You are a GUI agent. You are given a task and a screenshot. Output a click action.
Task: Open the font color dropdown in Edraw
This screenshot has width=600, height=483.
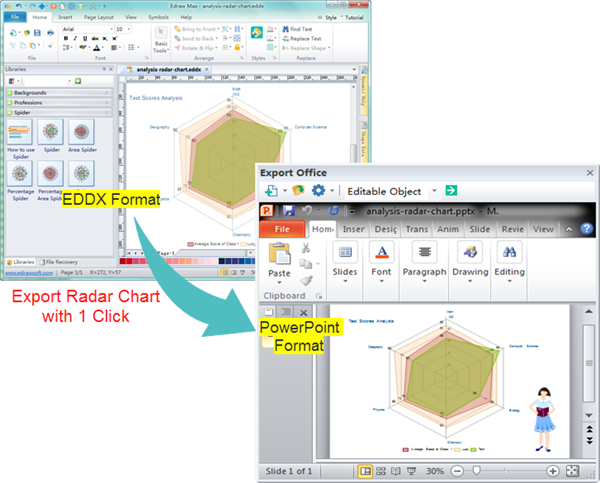pos(103,47)
